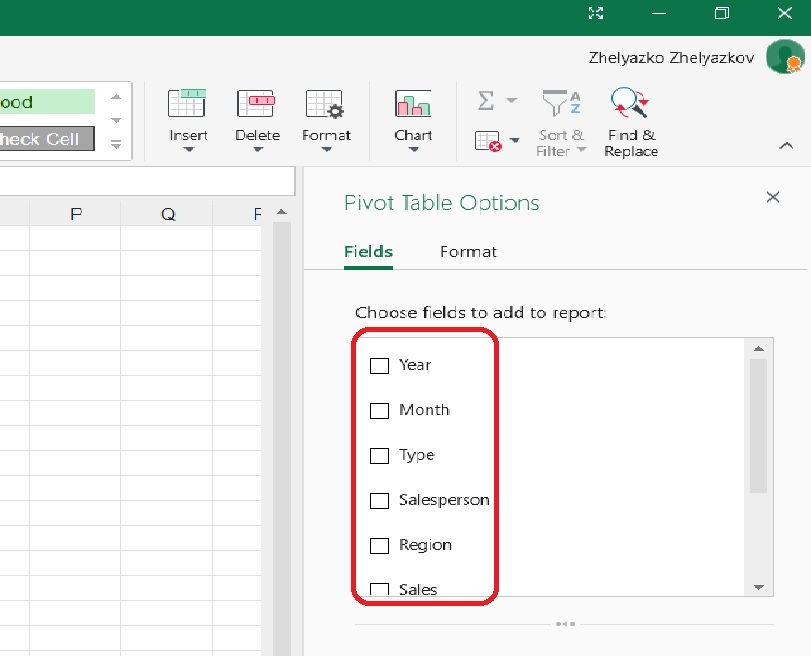811x656 pixels.
Task: Click the panel resize handle dots
Action: 565,624
